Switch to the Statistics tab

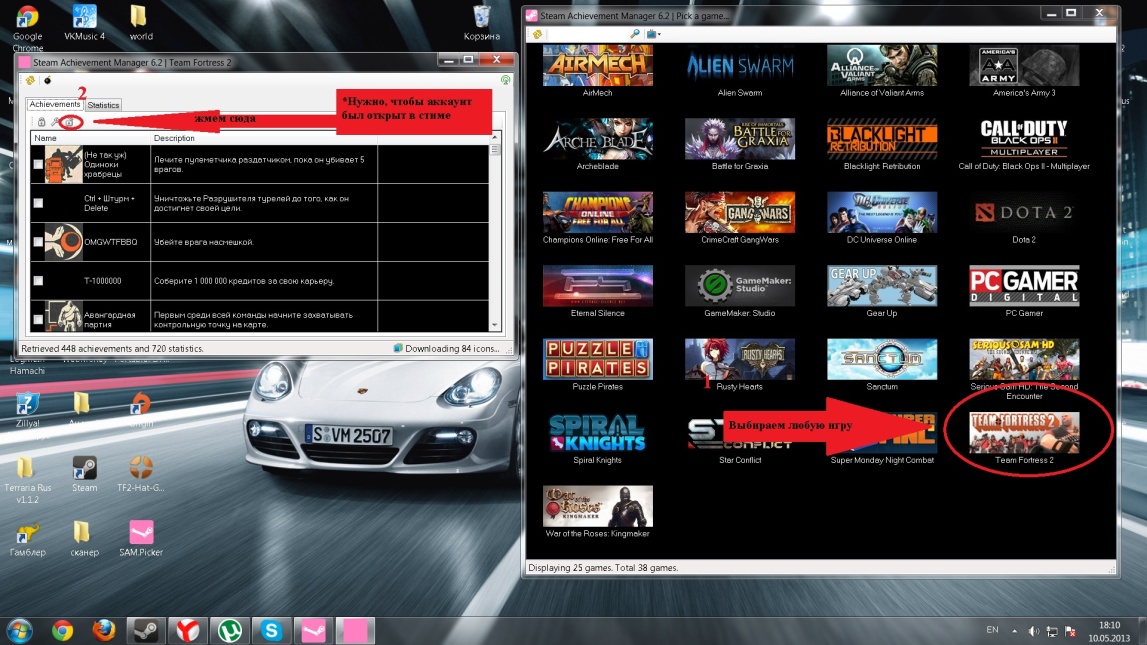click(103, 105)
